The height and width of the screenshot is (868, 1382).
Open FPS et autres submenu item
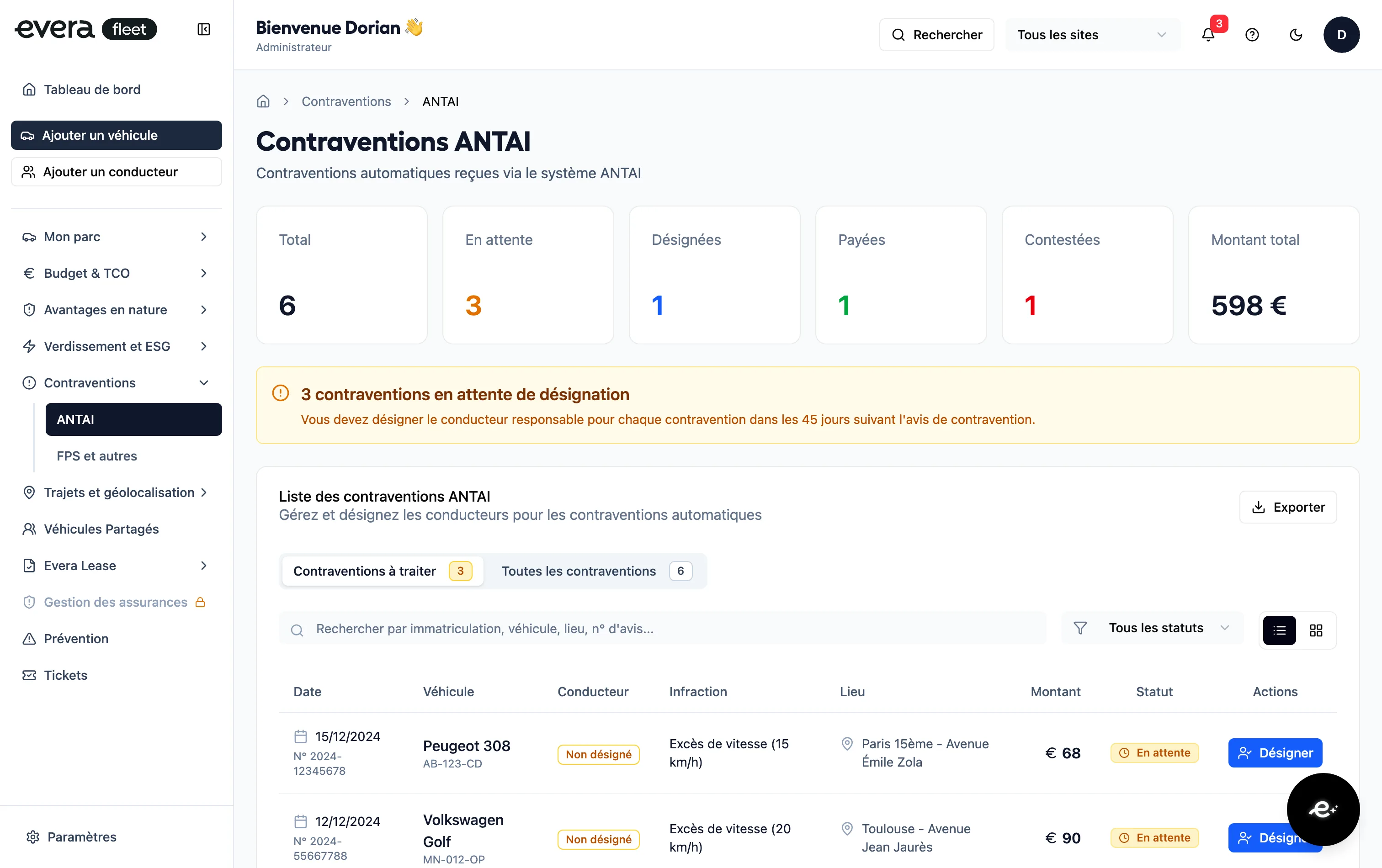[x=134, y=456]
